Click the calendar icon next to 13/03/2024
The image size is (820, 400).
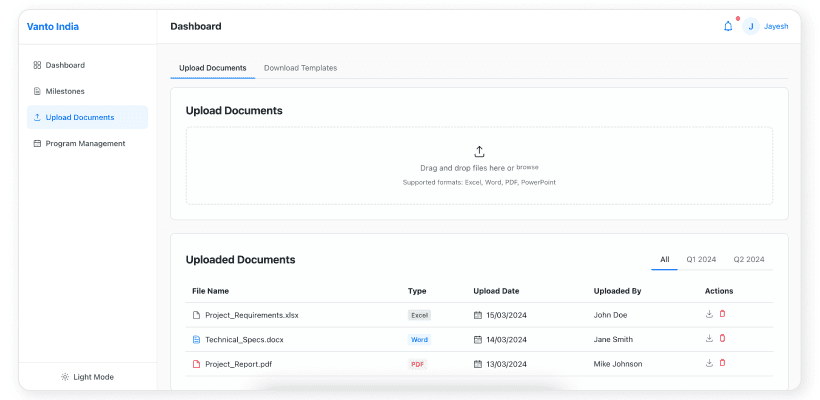tap(477, 364)
